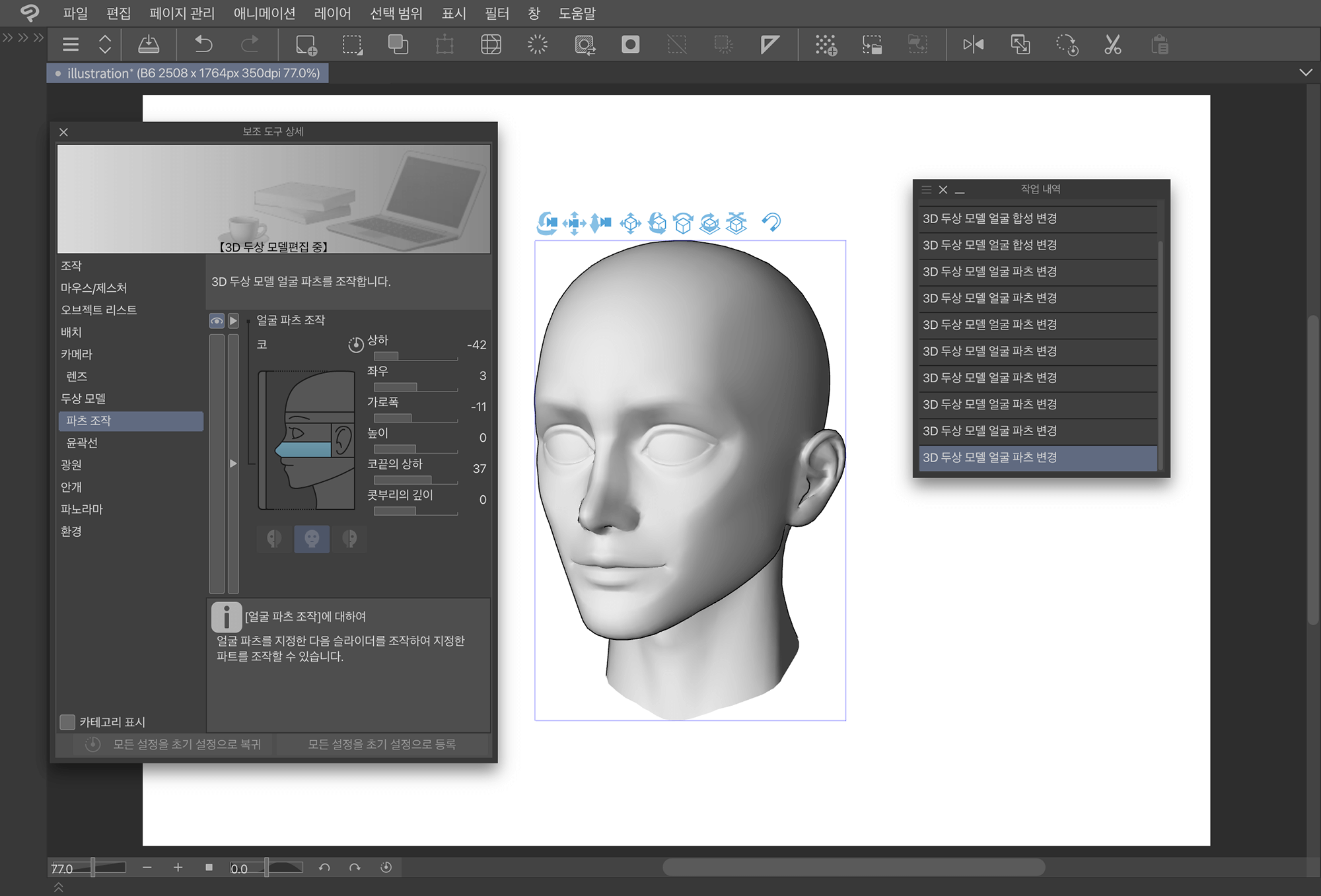
Task: Expand the arrow next to the eye icon
Action: point(233,321)
